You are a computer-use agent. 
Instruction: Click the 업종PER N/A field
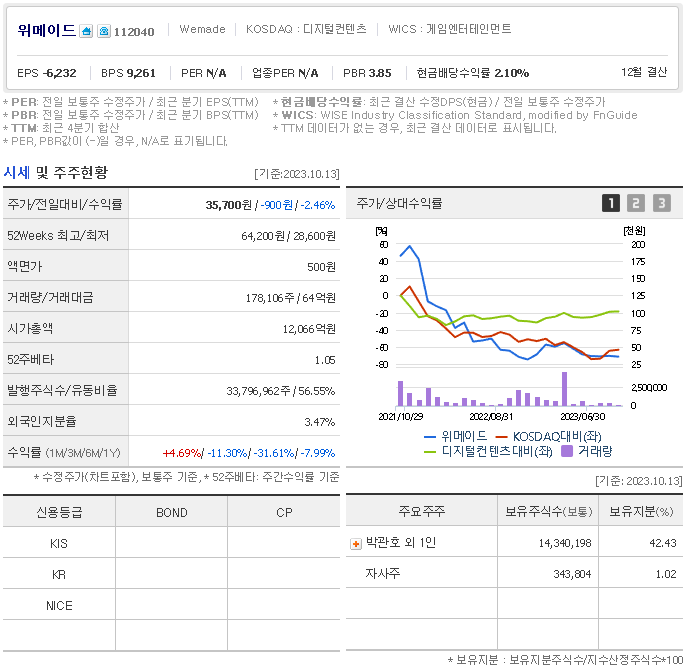(285, 73)
